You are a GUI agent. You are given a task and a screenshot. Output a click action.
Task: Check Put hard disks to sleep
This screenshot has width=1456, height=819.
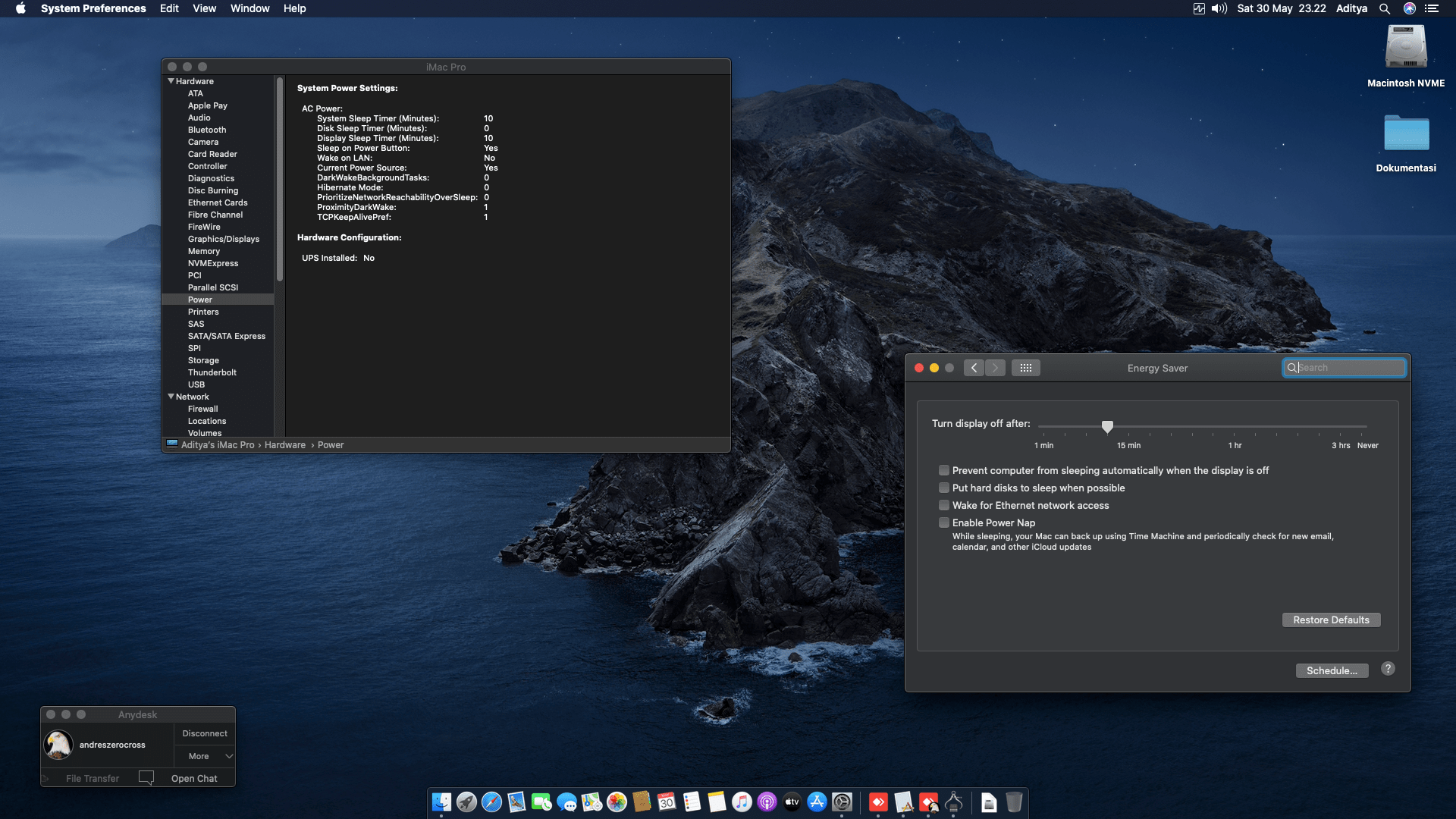tap(944, 488)
